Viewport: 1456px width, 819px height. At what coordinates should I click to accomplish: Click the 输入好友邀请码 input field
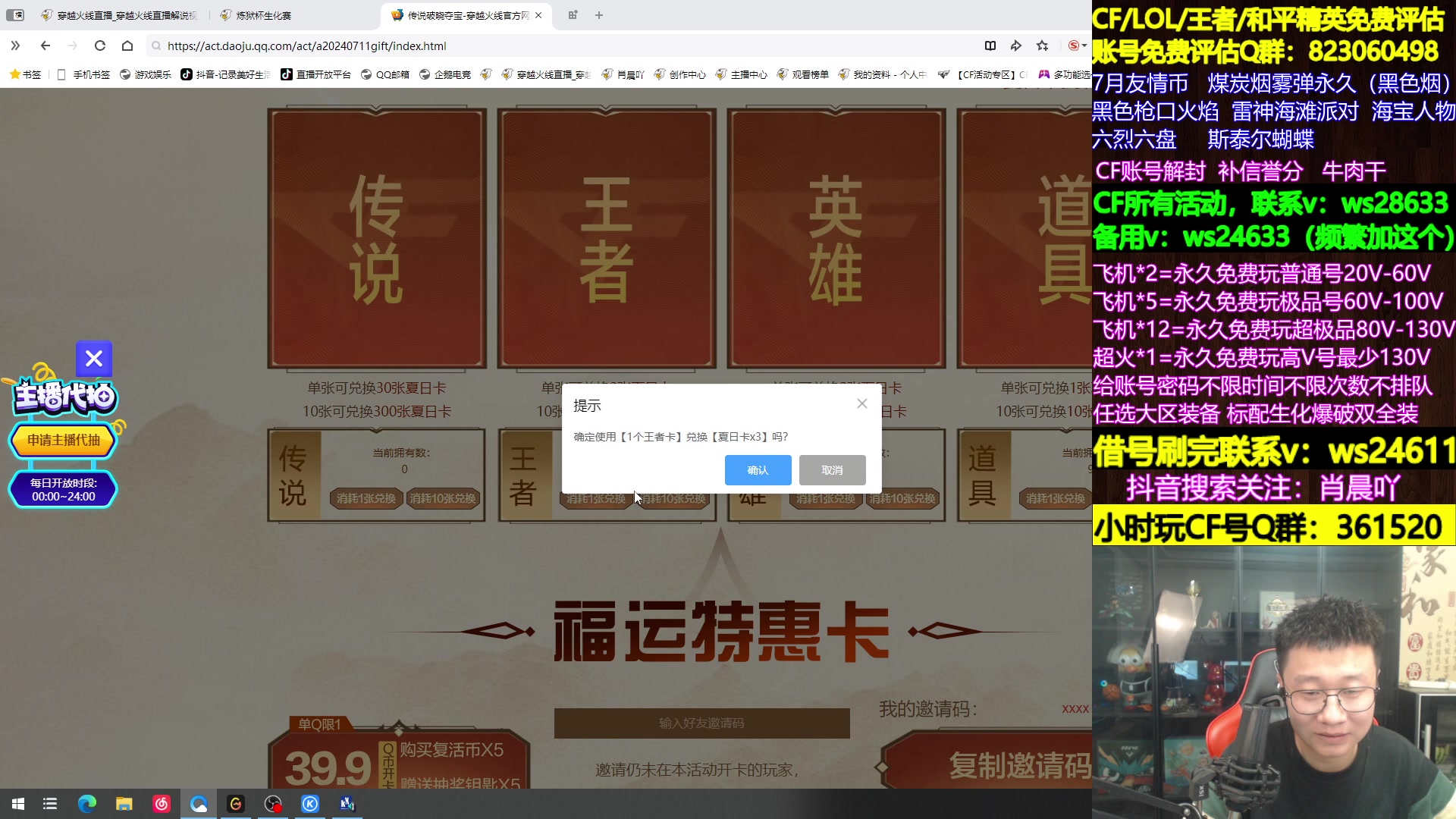(701, 723)
